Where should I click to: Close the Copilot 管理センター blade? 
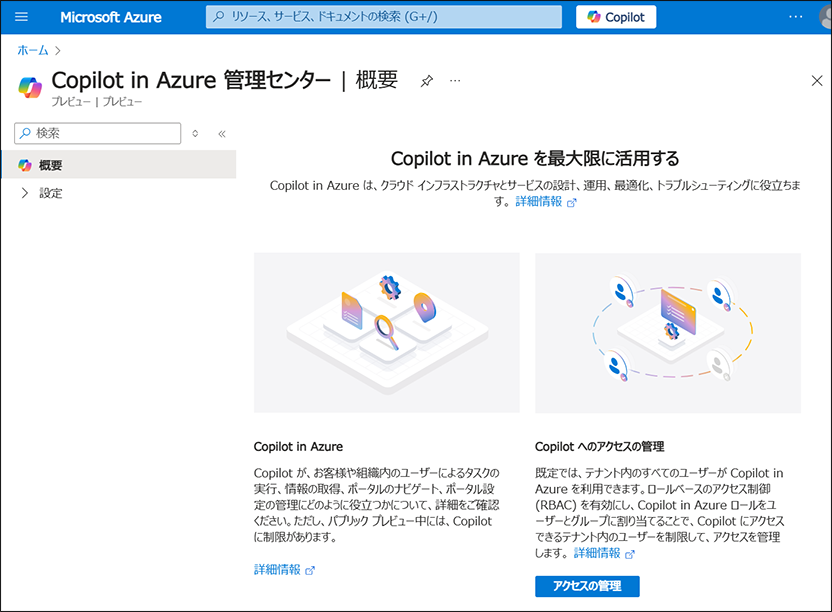click(x=817, y=81)
